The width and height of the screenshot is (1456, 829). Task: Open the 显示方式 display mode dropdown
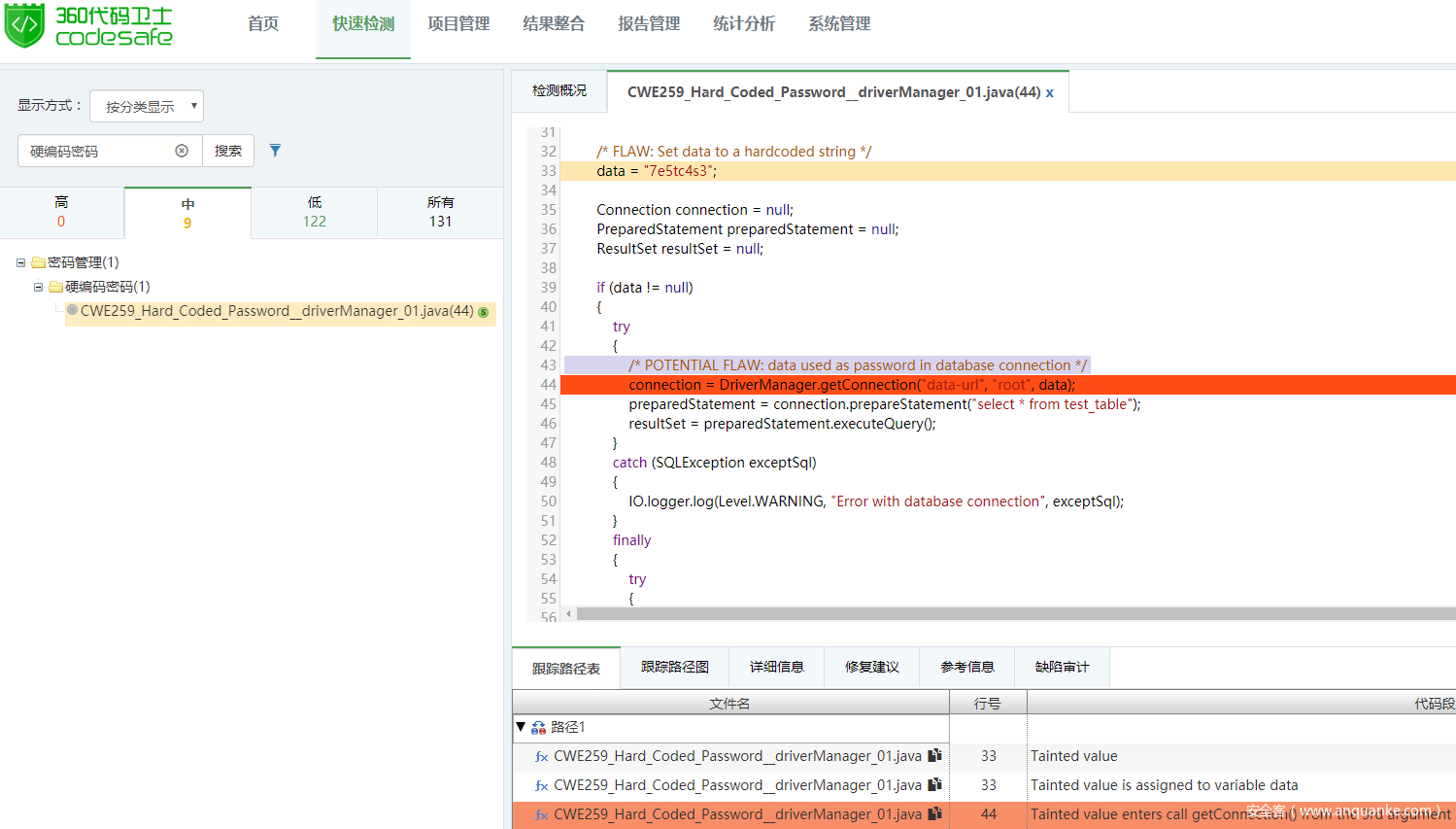point(147,106)
